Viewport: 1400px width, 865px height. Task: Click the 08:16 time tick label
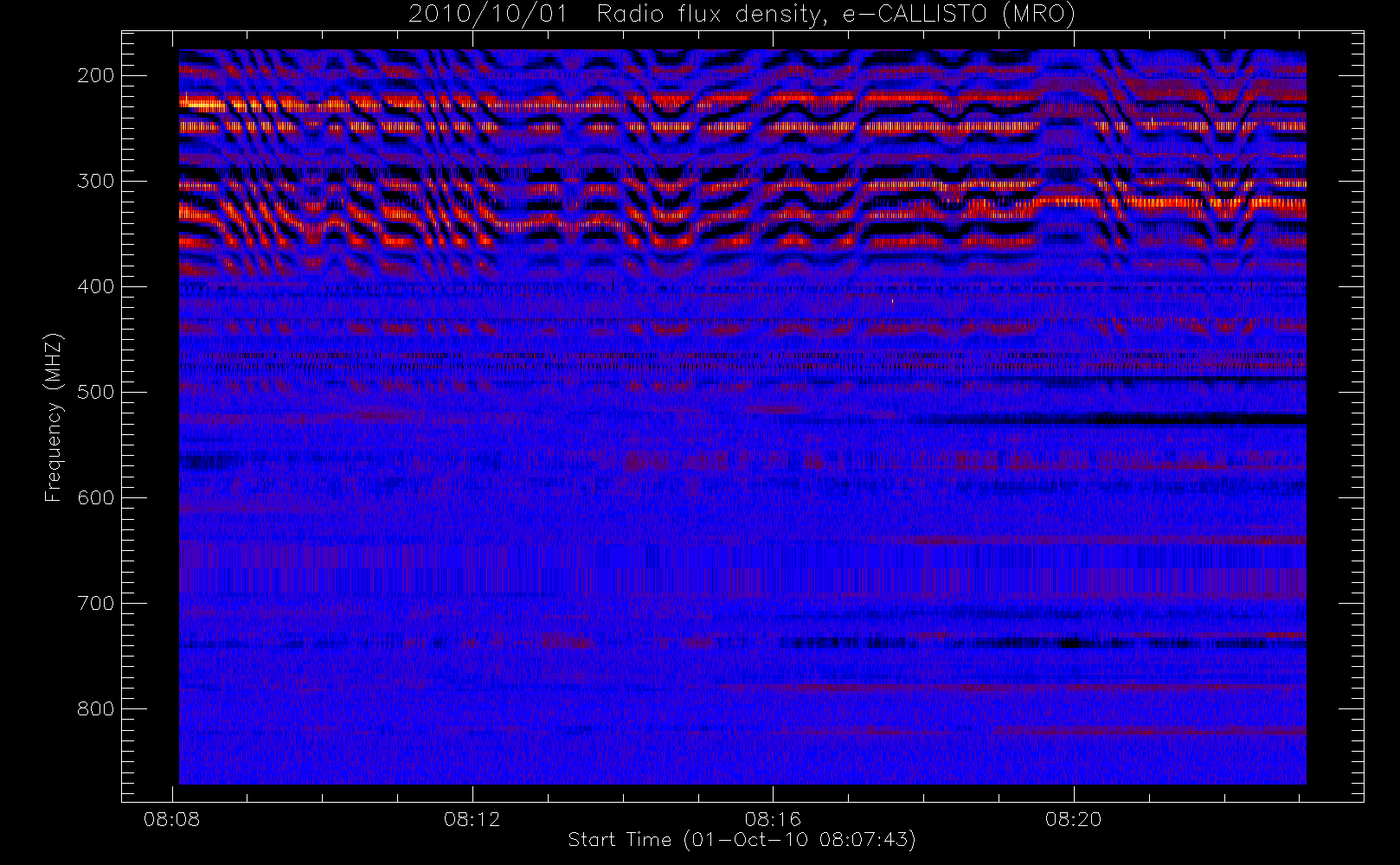click(773, 819)
